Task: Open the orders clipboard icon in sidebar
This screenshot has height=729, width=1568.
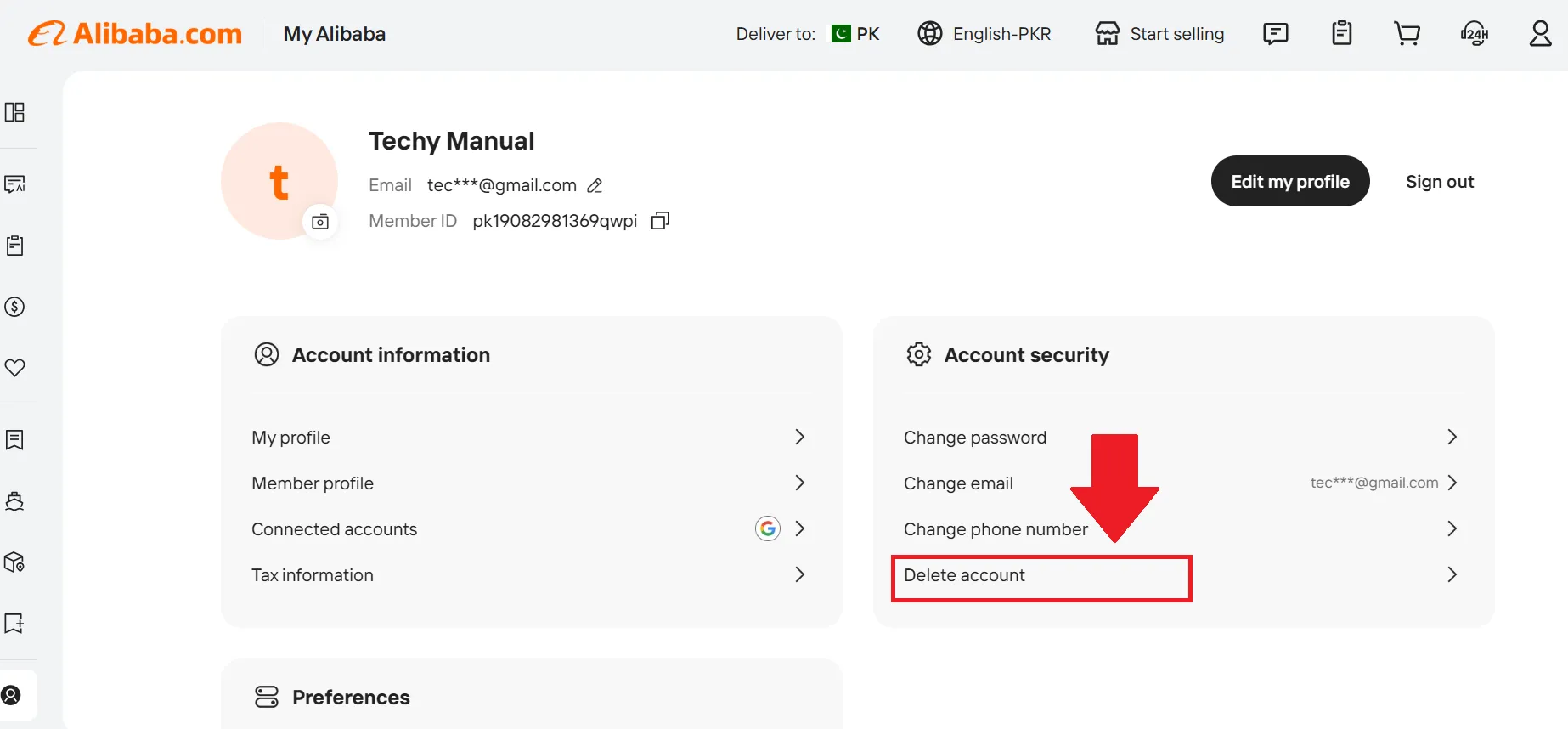Action: [14, 246]
